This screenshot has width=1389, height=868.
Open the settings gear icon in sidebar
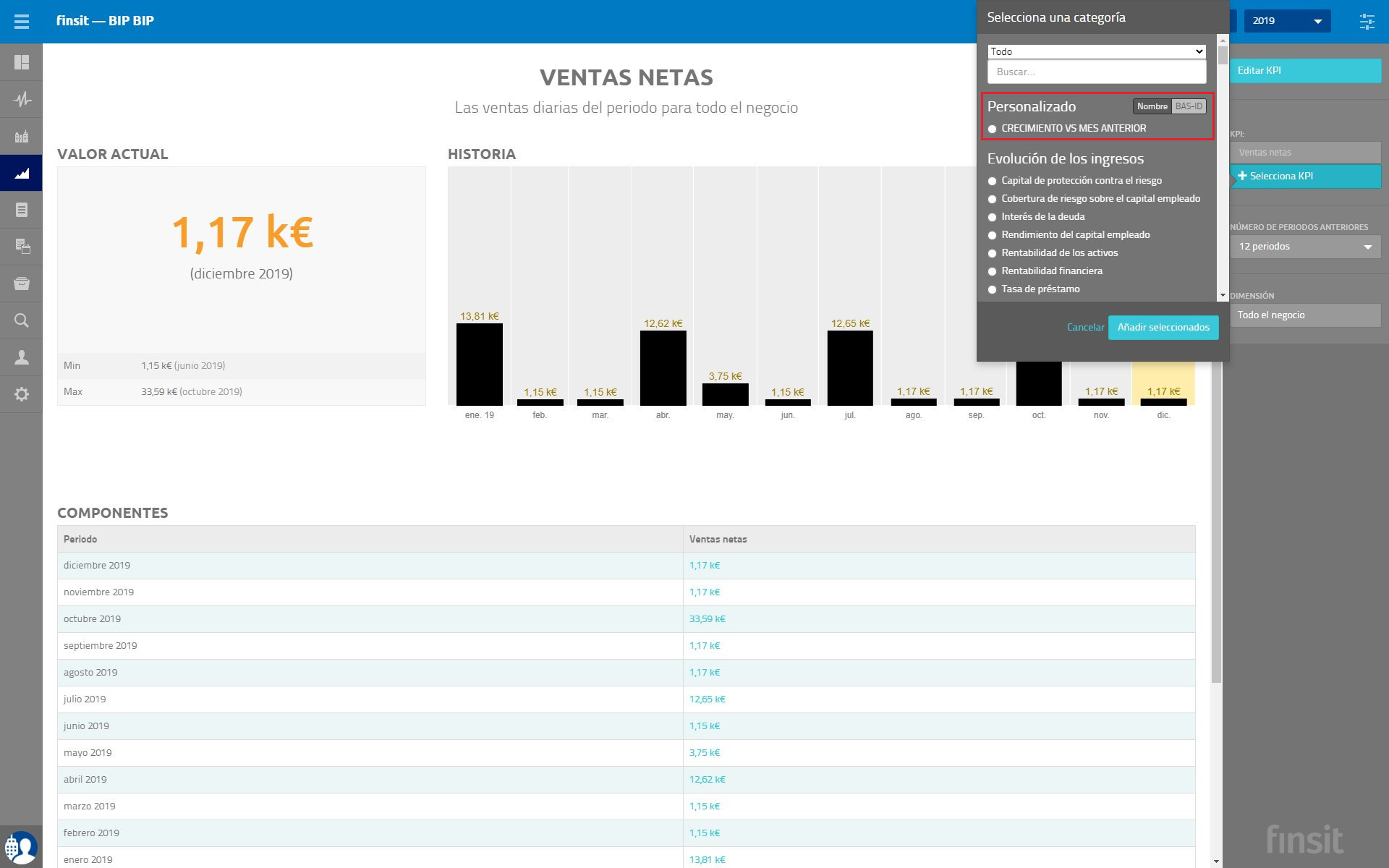(x=22, y=394)
